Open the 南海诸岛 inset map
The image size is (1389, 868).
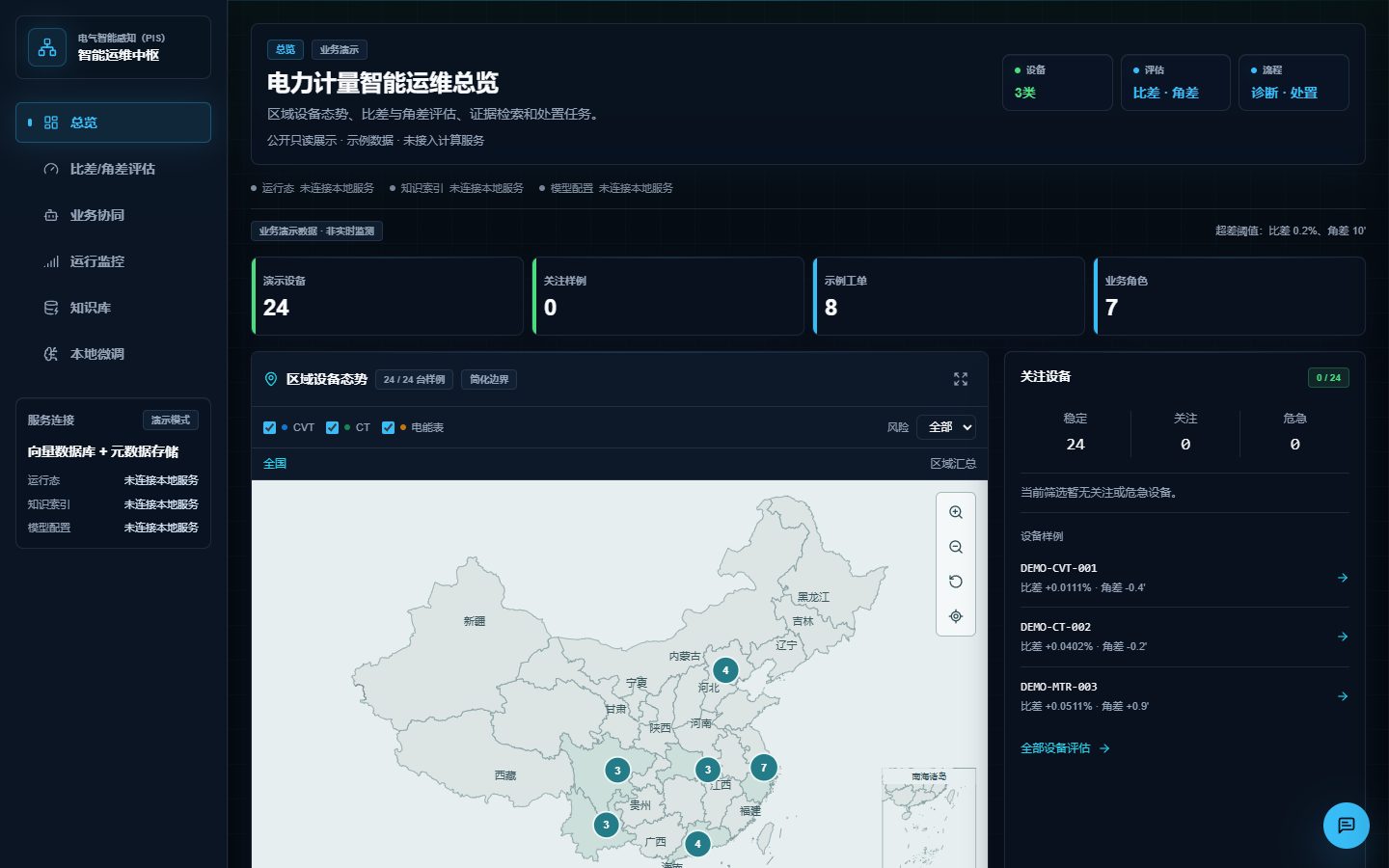pos(929,818)
